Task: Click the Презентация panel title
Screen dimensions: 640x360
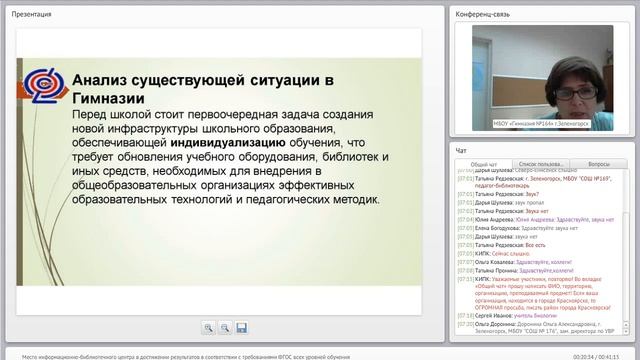Action: coord(31,14)
